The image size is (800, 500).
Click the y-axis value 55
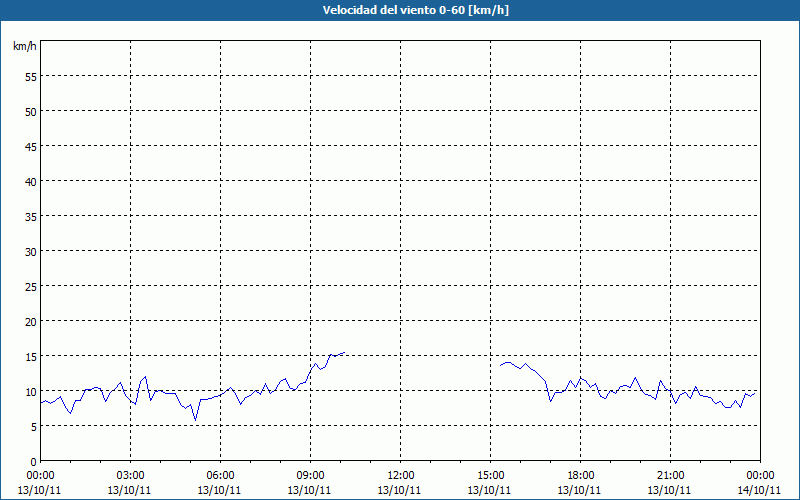[31, 77]
